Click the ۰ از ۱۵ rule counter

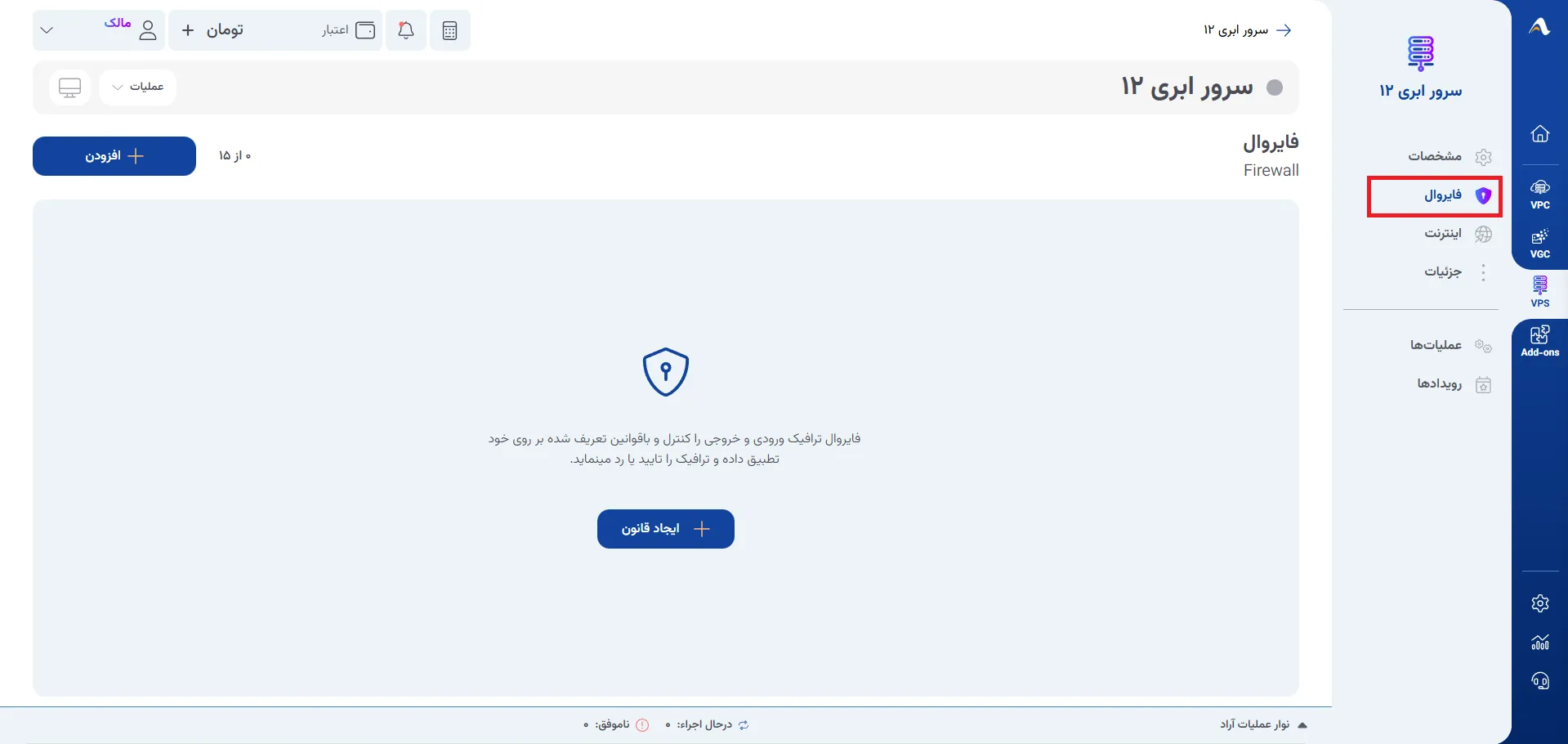pyautogui.click(x=235, y=156)
